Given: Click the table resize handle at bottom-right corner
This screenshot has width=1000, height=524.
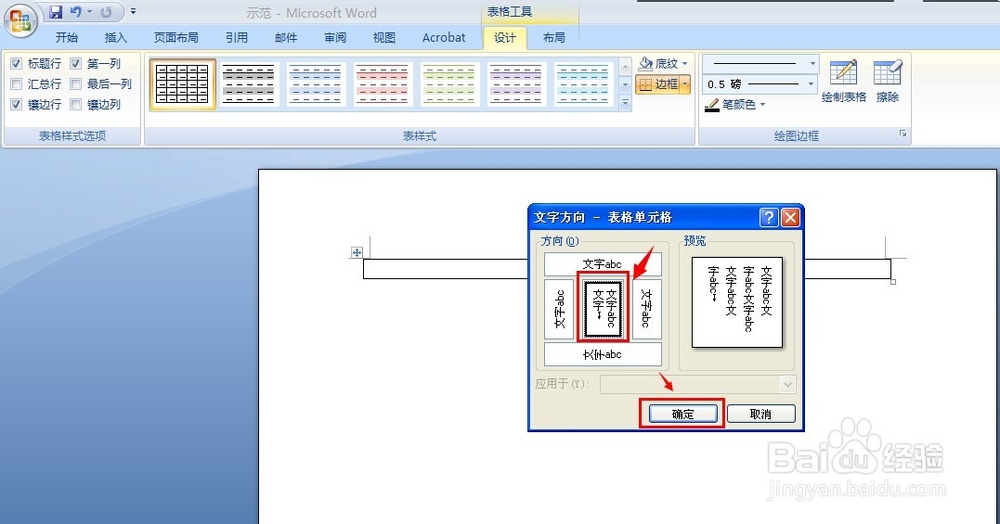Looking at the screenshot, I should (893, 281).
